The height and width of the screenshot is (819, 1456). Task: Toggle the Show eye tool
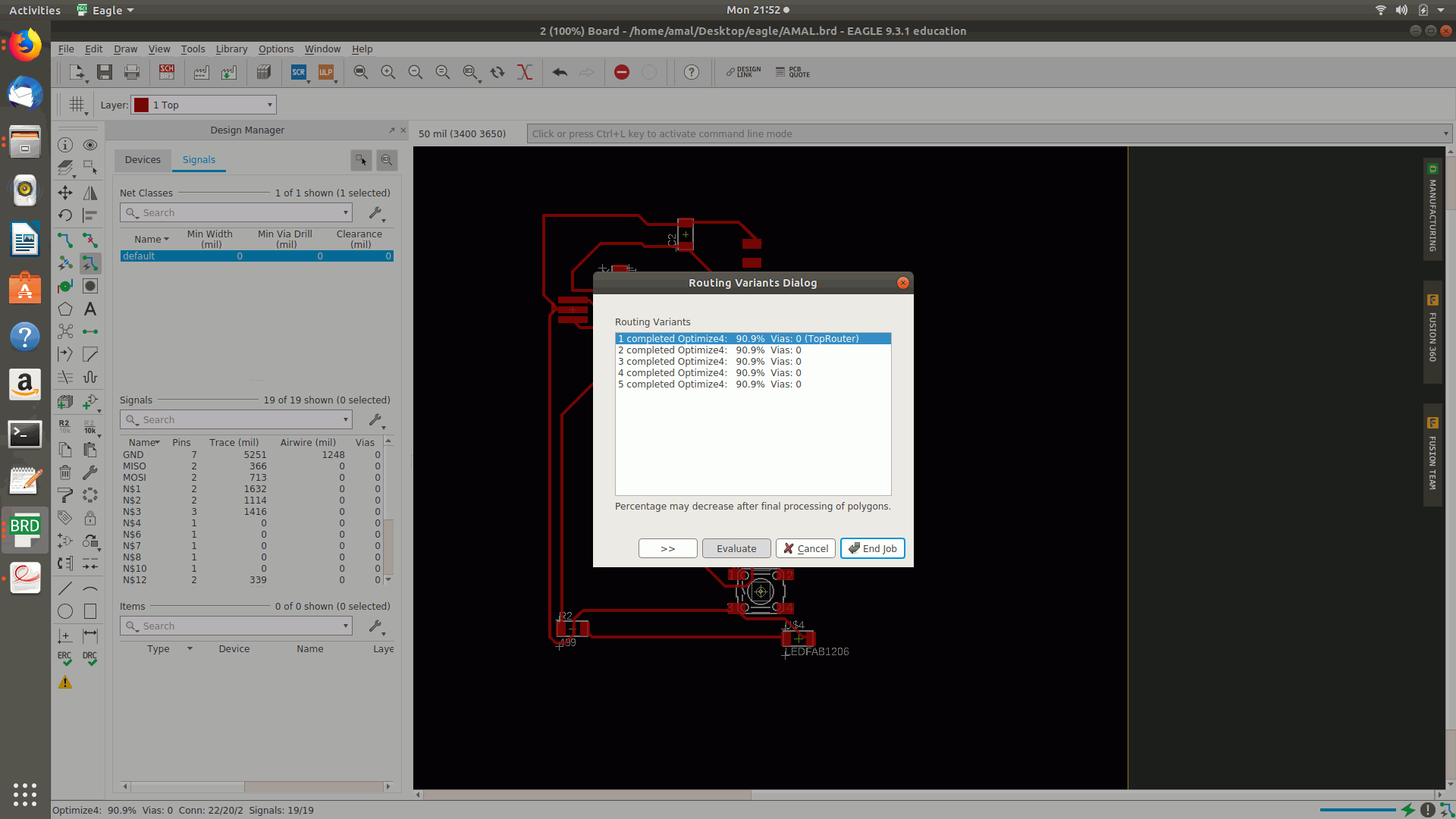click(90, 145)
